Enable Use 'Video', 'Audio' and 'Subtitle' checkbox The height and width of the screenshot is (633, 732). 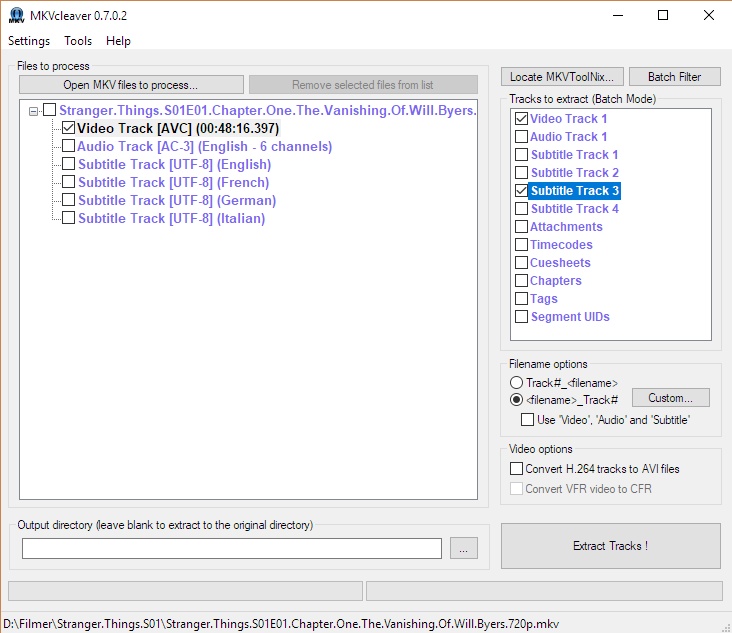point(527,420)
